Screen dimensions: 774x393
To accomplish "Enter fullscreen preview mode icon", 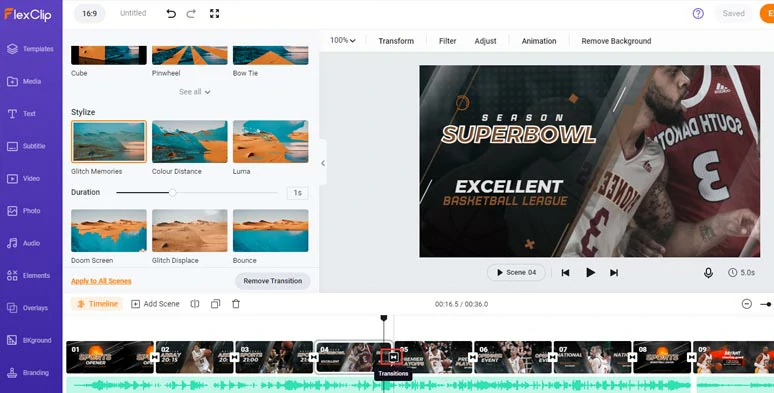I will 214,14.
